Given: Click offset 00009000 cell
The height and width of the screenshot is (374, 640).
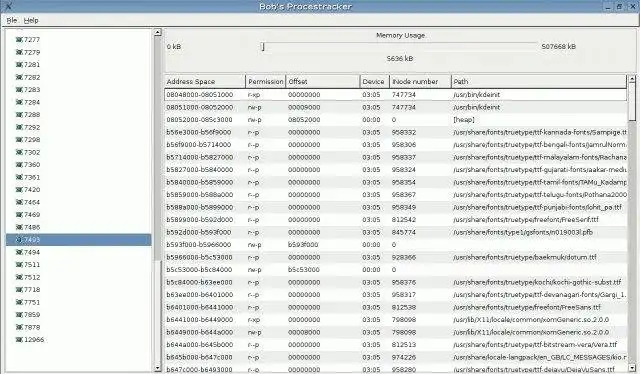Looking at the screenshot, I should pyautogui.click(x=304, y=107).
